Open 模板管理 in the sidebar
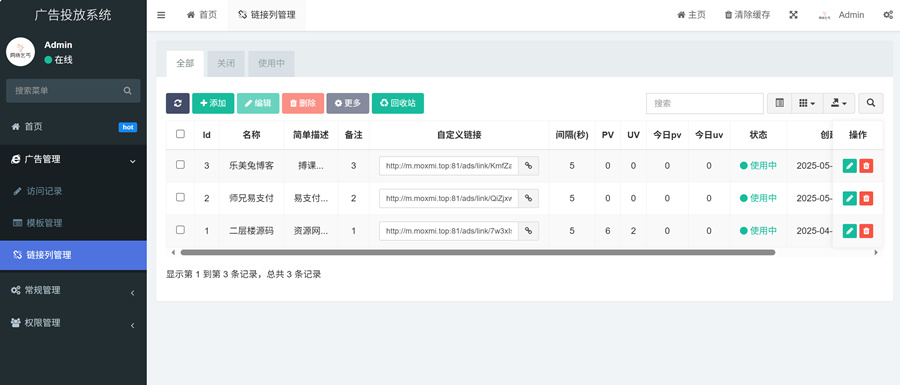Viewport: 900px width, 385px height. tap(73, 223)
